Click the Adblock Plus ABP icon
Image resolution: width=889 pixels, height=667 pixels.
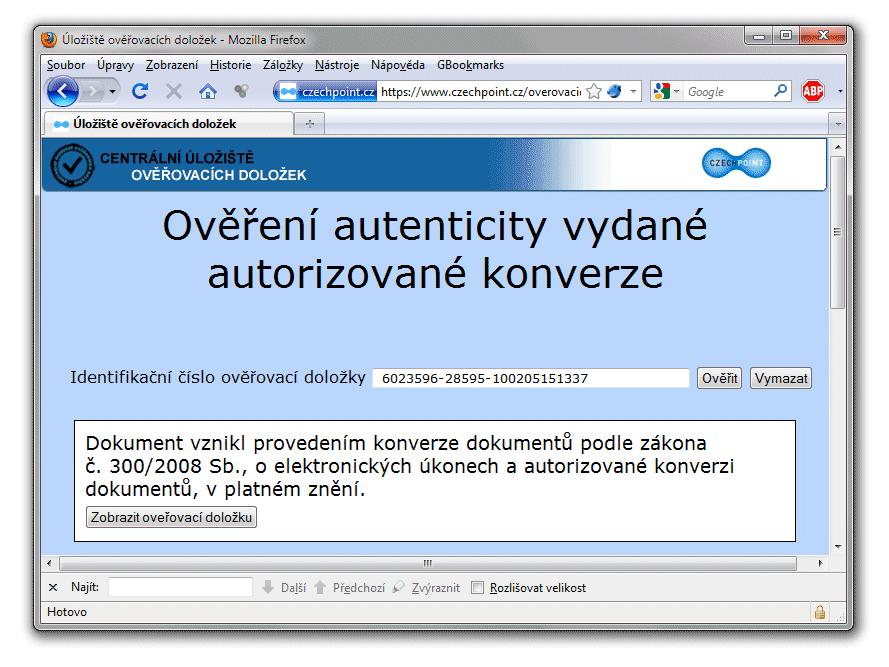point(812,92)
